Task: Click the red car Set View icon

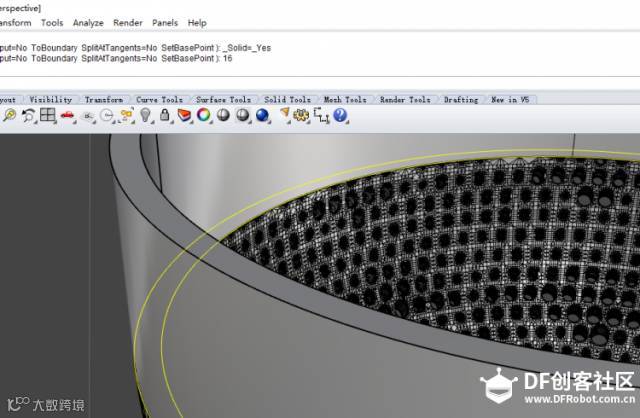Action: [67, 116]
